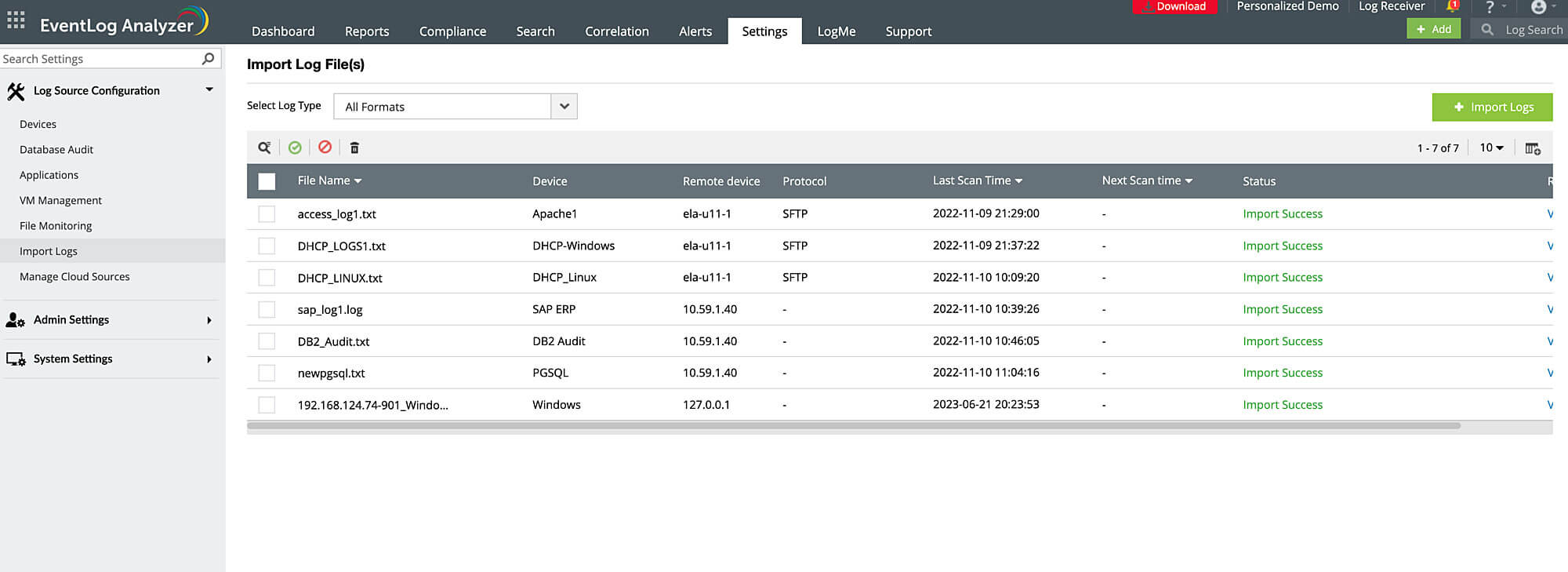Screen dimensions: 1568x572
Task: Switch to the Dashboard tab
Action: click(x=283, y=31)
